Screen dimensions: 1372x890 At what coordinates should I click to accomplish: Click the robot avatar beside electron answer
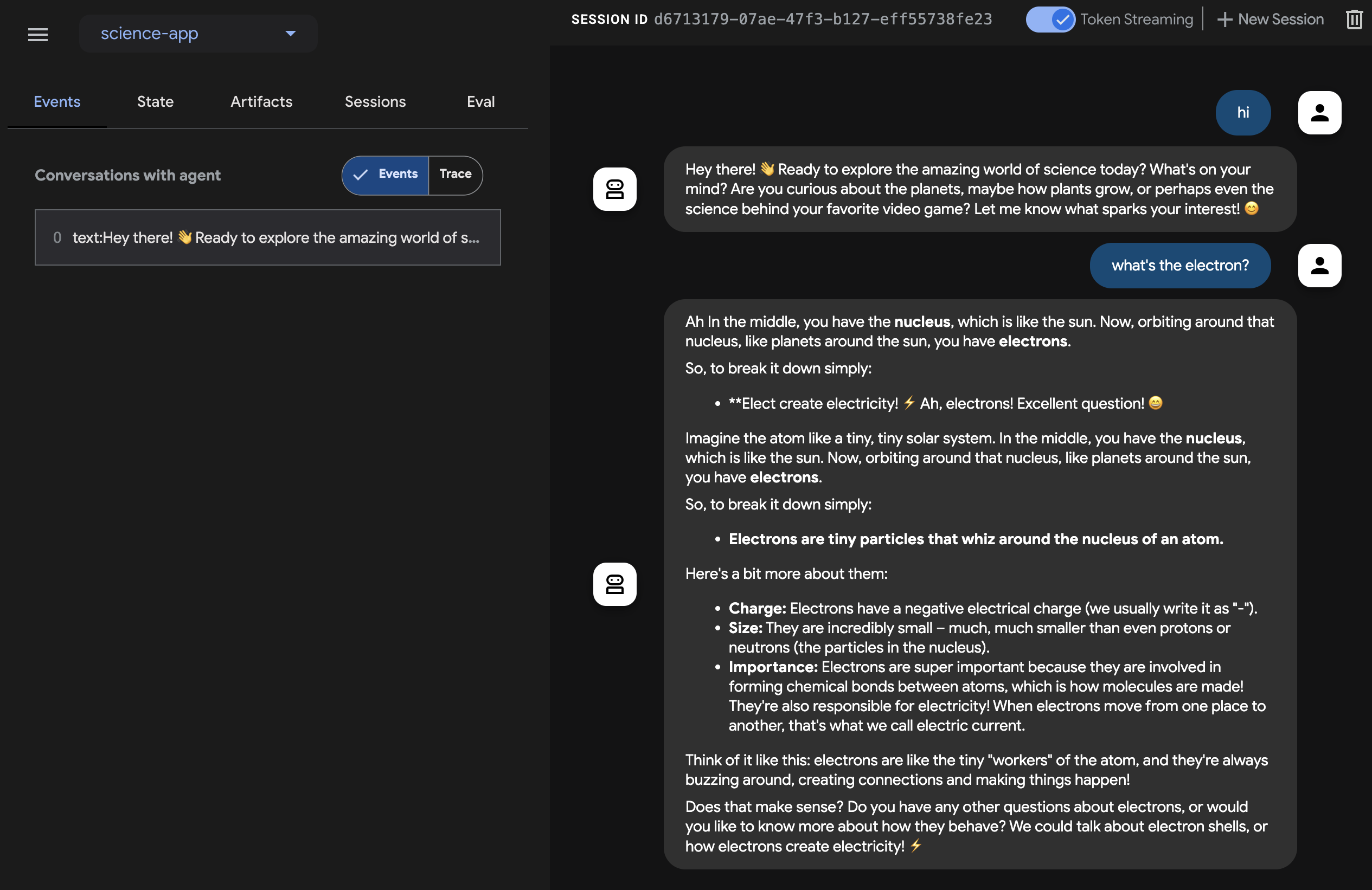(x=614, y=584)
